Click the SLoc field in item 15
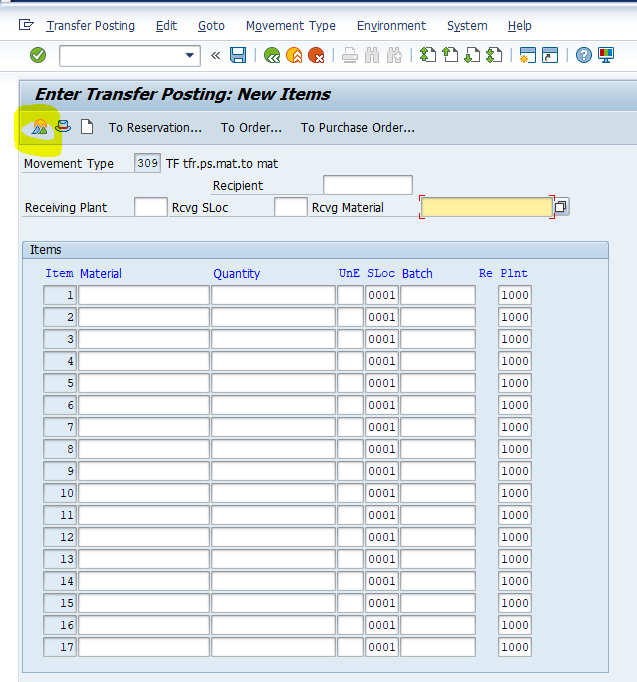637x682 pixels. pyautogui.click(x=382, y=603)
